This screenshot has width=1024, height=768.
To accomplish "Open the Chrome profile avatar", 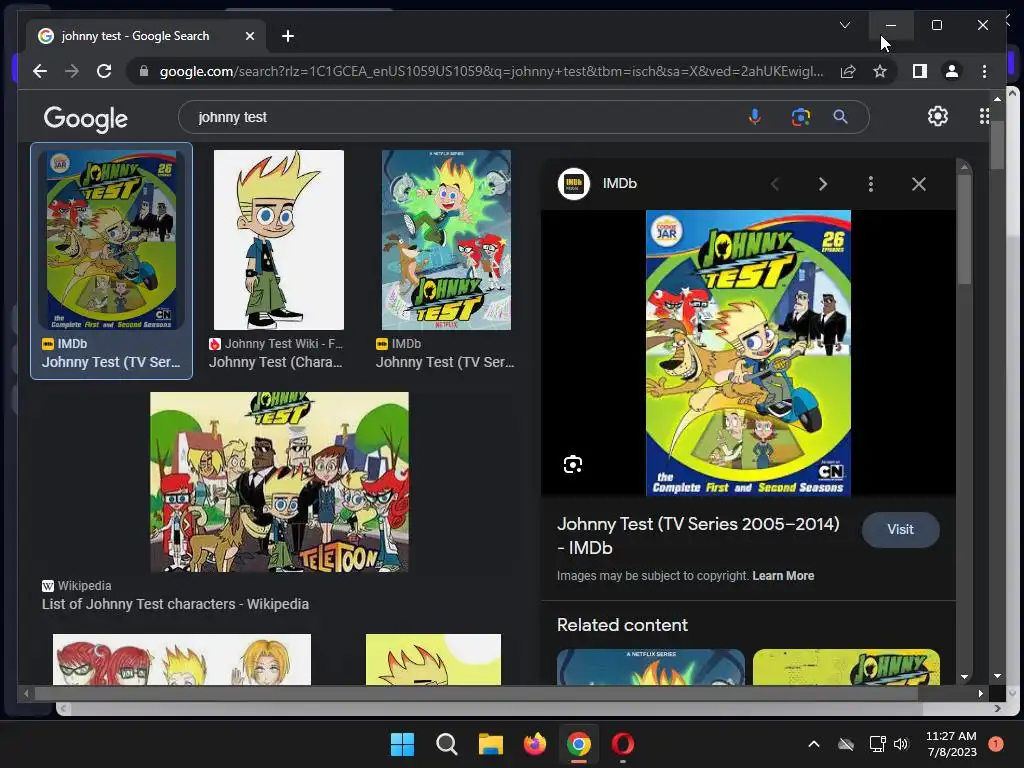I will point(952,71).
